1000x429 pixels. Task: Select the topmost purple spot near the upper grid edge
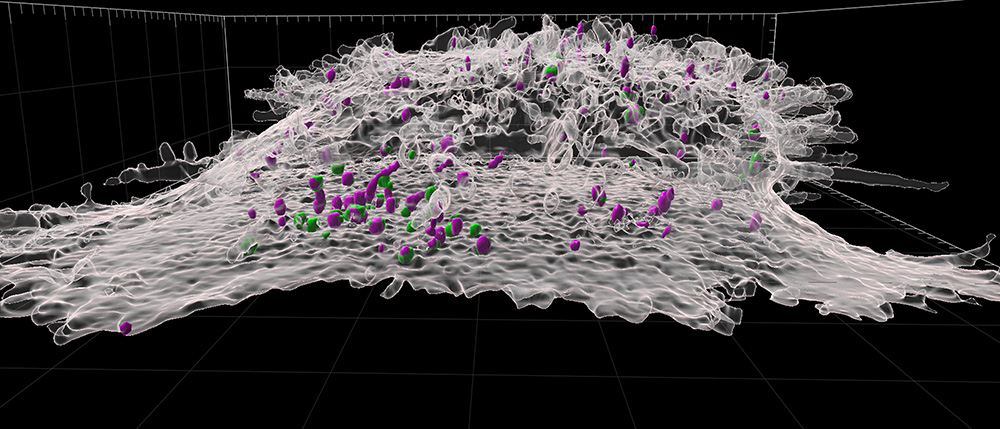[x=653, y=29]
